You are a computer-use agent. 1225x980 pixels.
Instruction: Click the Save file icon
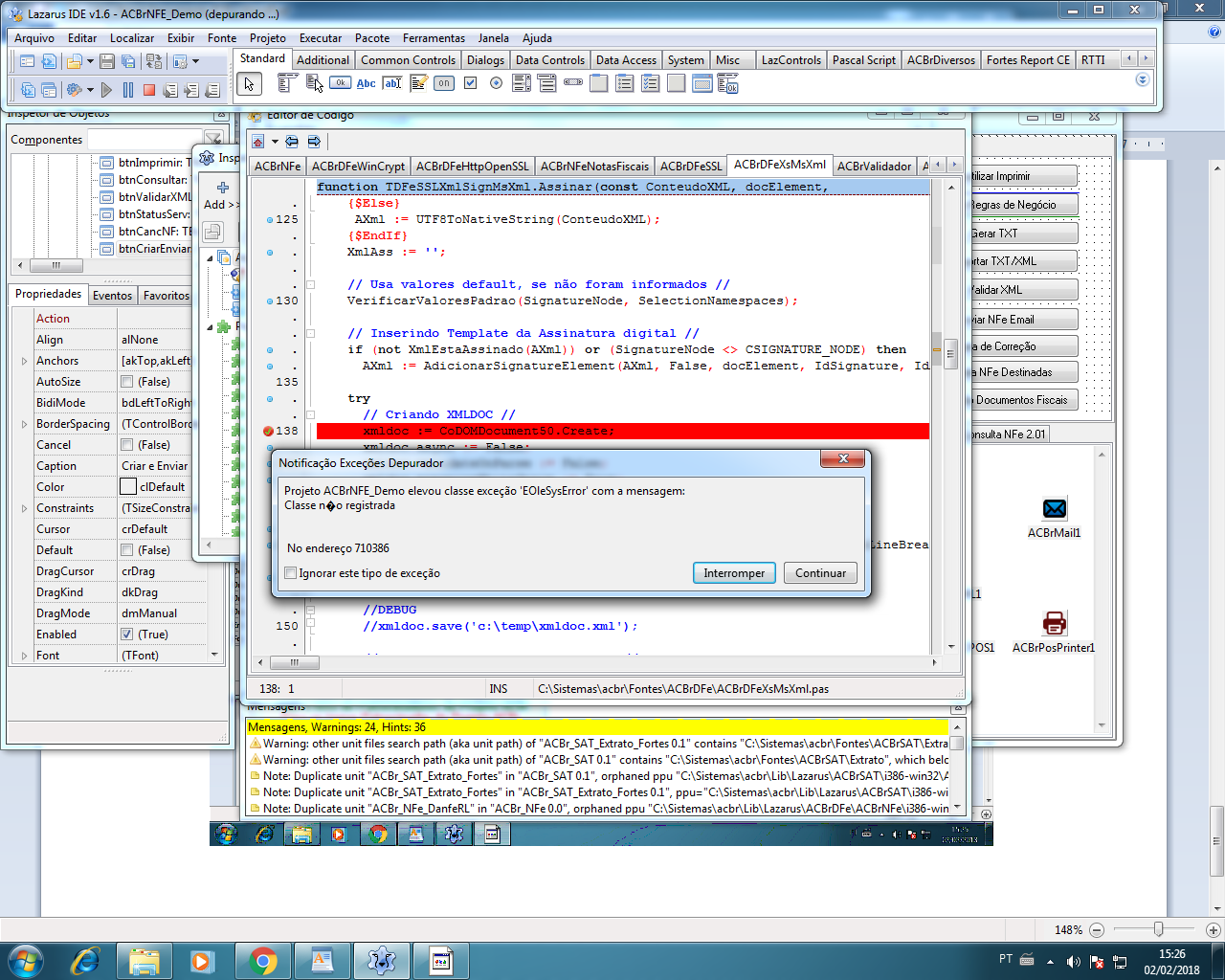[107, 61]
